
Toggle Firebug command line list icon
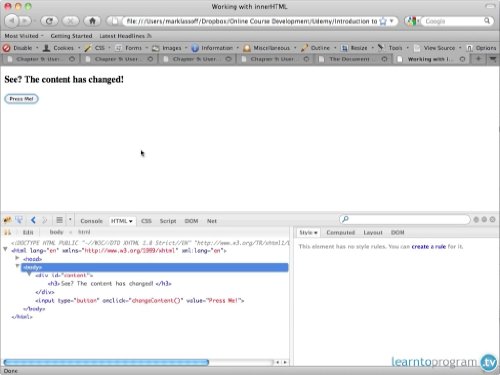coord(59,220)
